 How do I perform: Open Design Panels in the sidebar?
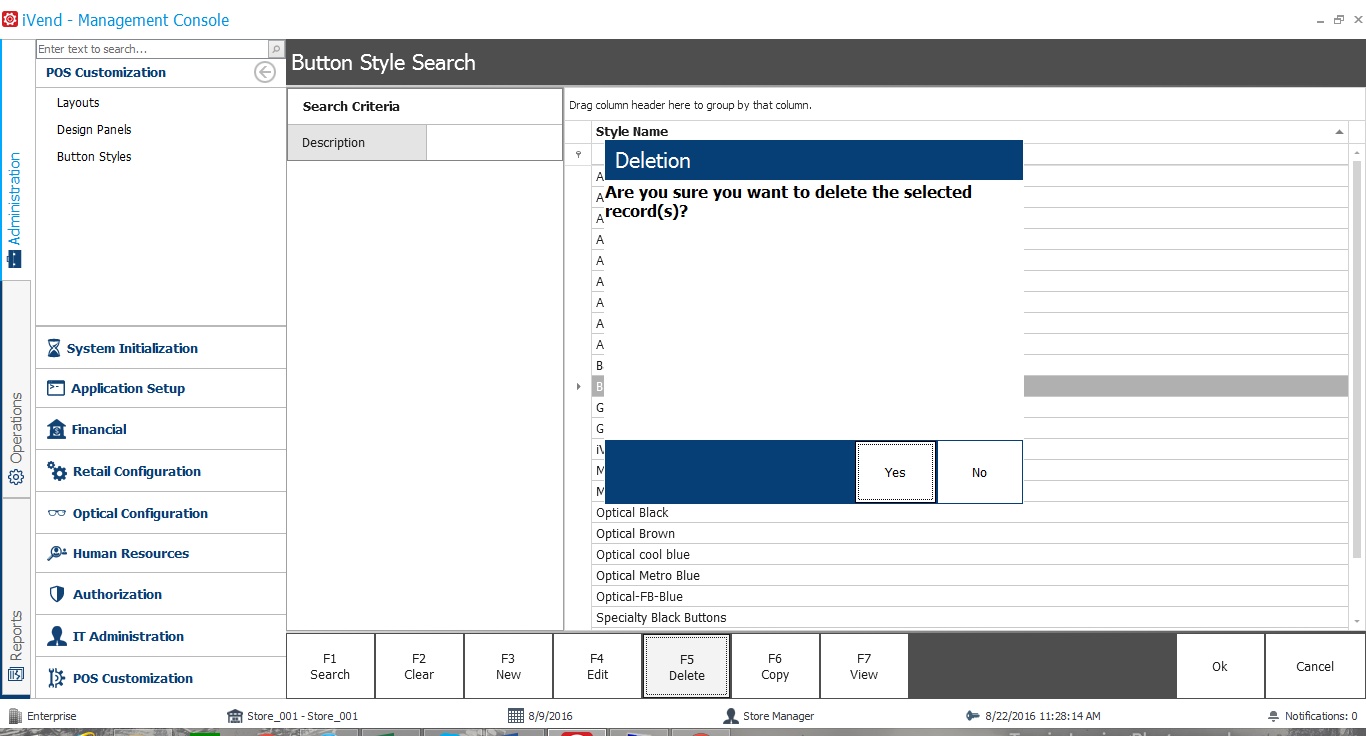pos(94,130)
